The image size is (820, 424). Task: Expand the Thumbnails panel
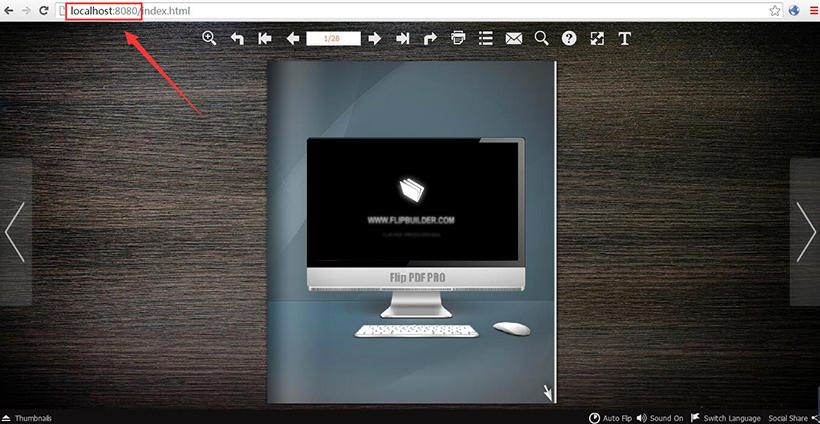[x=27, y=418]
